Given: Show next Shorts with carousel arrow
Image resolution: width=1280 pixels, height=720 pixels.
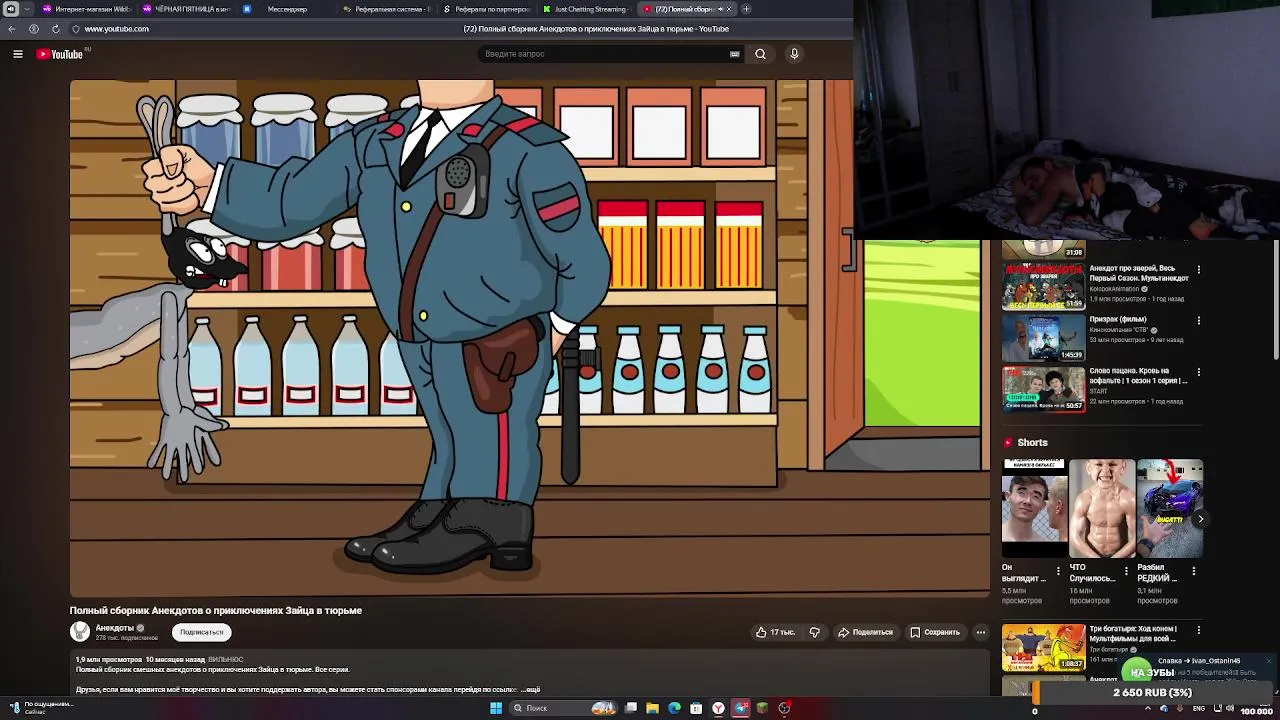Looking at the screenshot, I should (1200, 519).
